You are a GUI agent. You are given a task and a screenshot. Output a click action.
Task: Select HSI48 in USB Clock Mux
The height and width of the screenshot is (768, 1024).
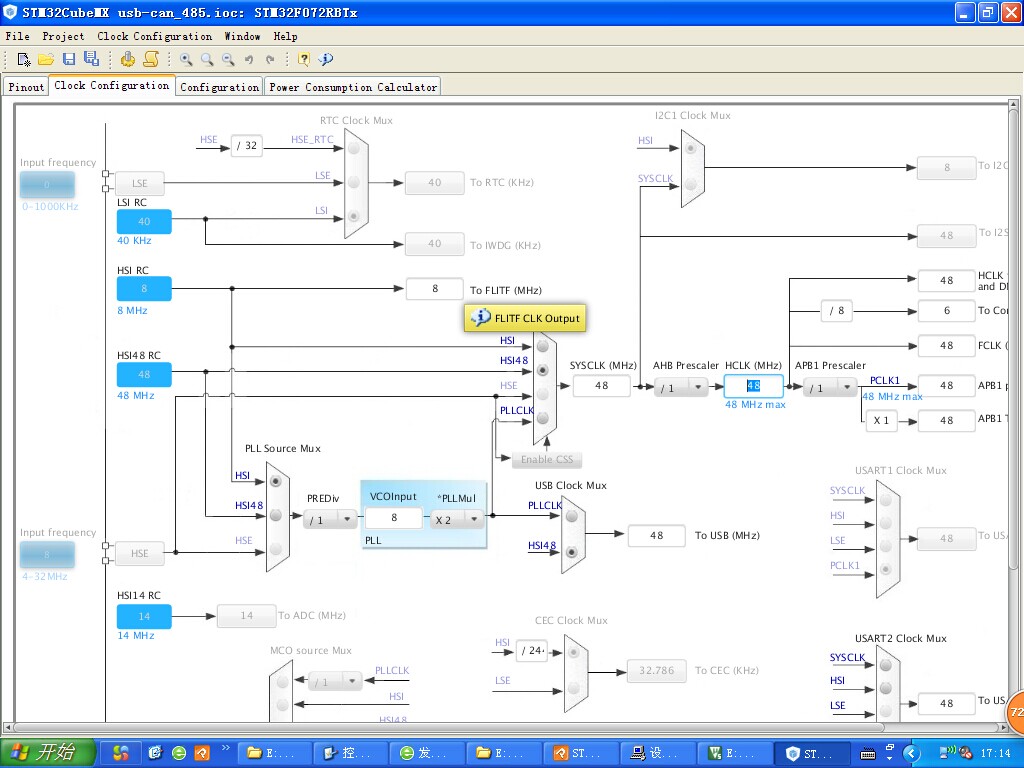click(x=572, y=552)
